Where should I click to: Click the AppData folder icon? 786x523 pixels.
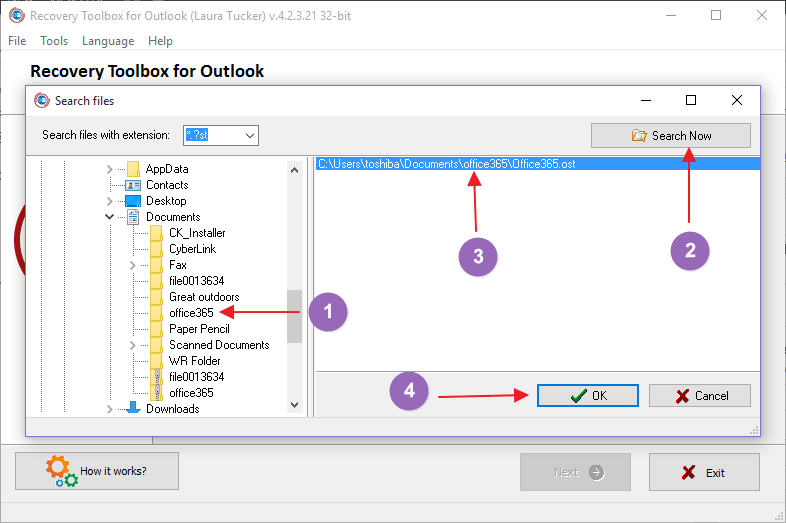[133, 169]
